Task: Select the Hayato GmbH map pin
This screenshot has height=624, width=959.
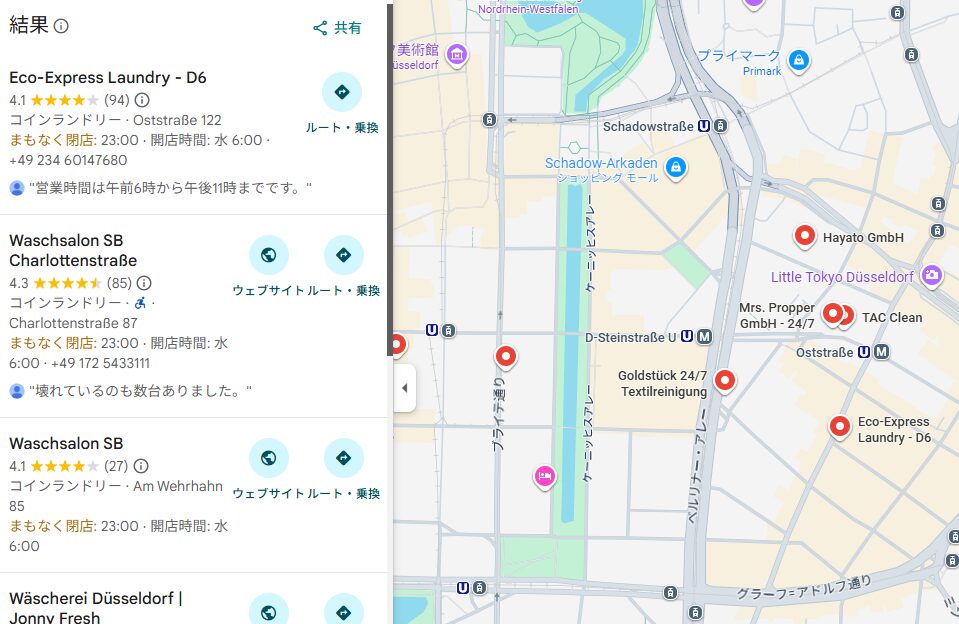Action: (804, 236)
